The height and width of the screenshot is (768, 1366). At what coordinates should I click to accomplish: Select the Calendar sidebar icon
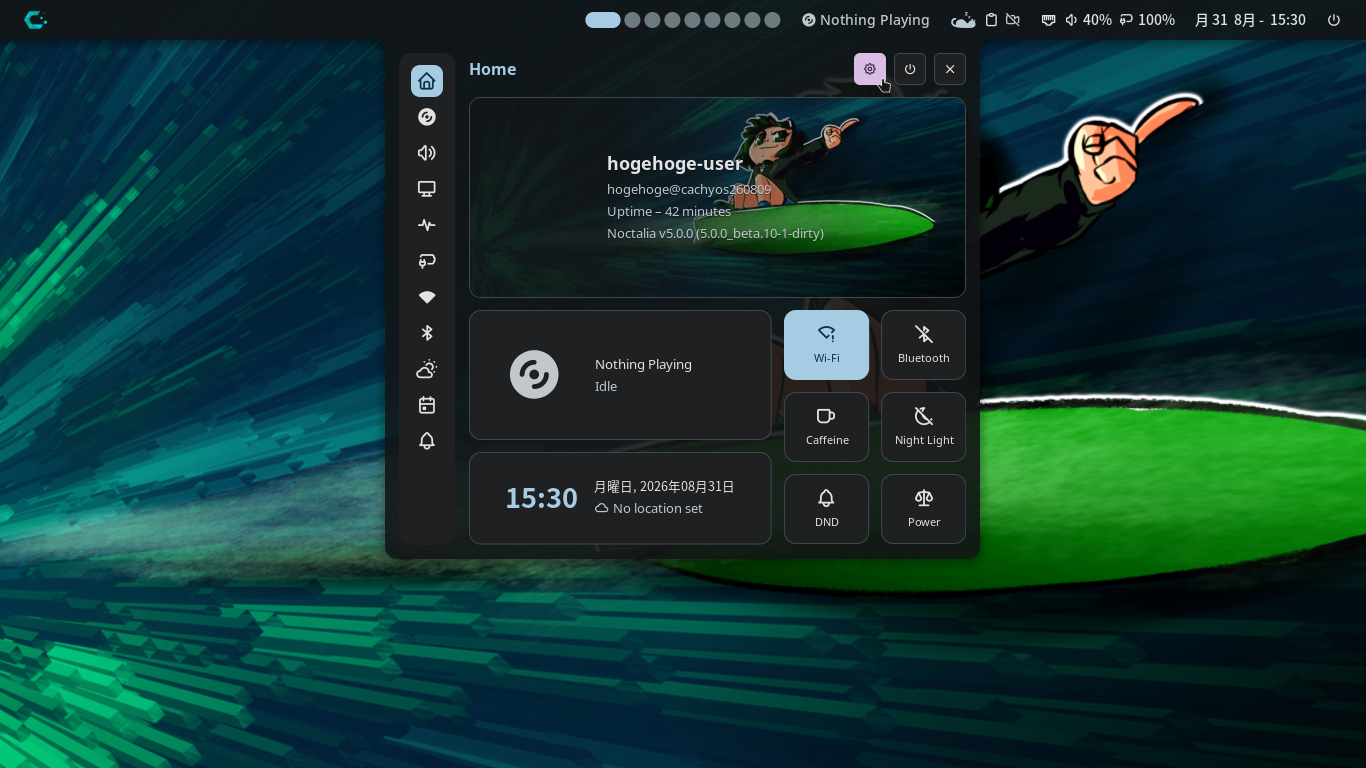(x=427, y=405)
